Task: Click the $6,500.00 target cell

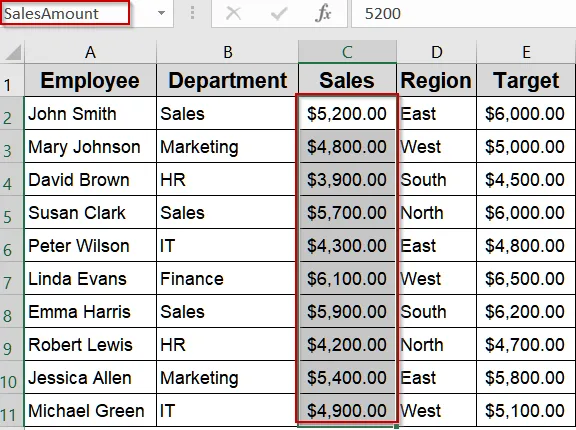Action: point(526,279)
